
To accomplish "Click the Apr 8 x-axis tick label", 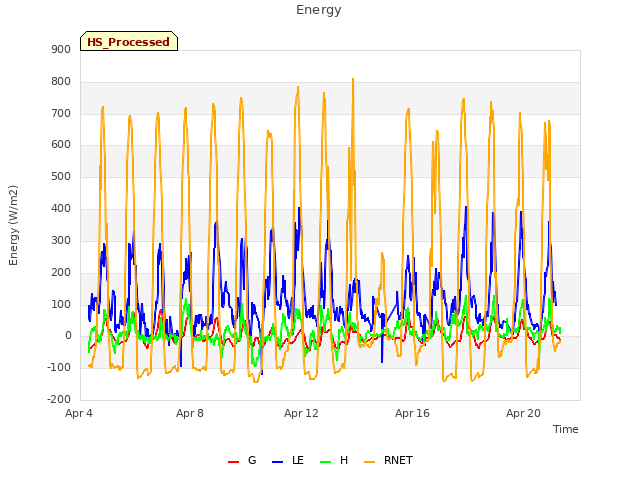I will click(x=190, y=413).
